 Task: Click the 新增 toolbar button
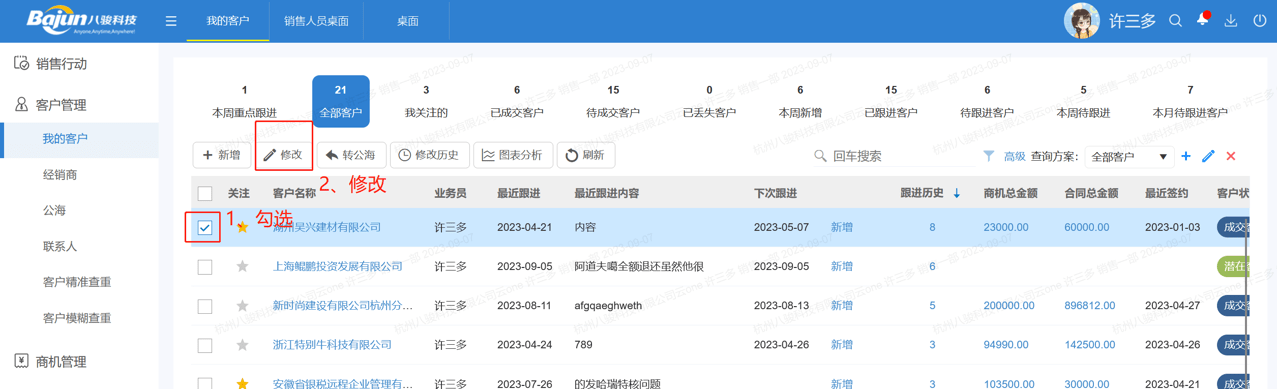pyautogui.click(x=222, y=156)
